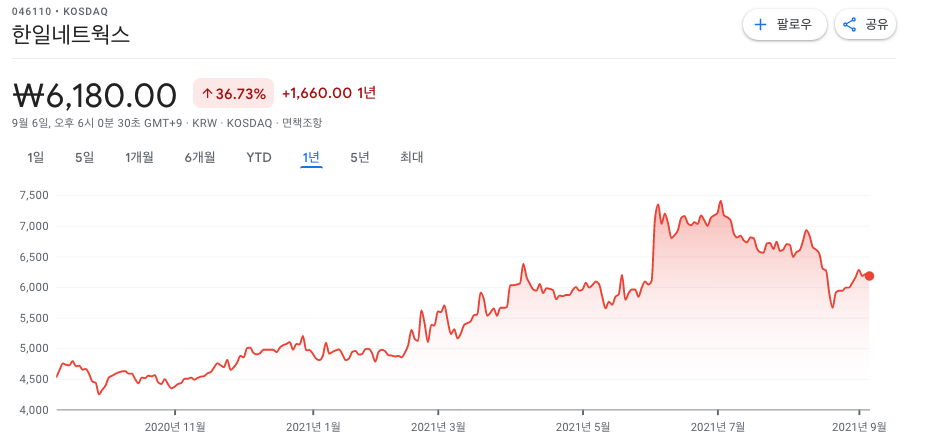Switch to the 6개월 range tab
929x443 pixels.
point(200,158)
